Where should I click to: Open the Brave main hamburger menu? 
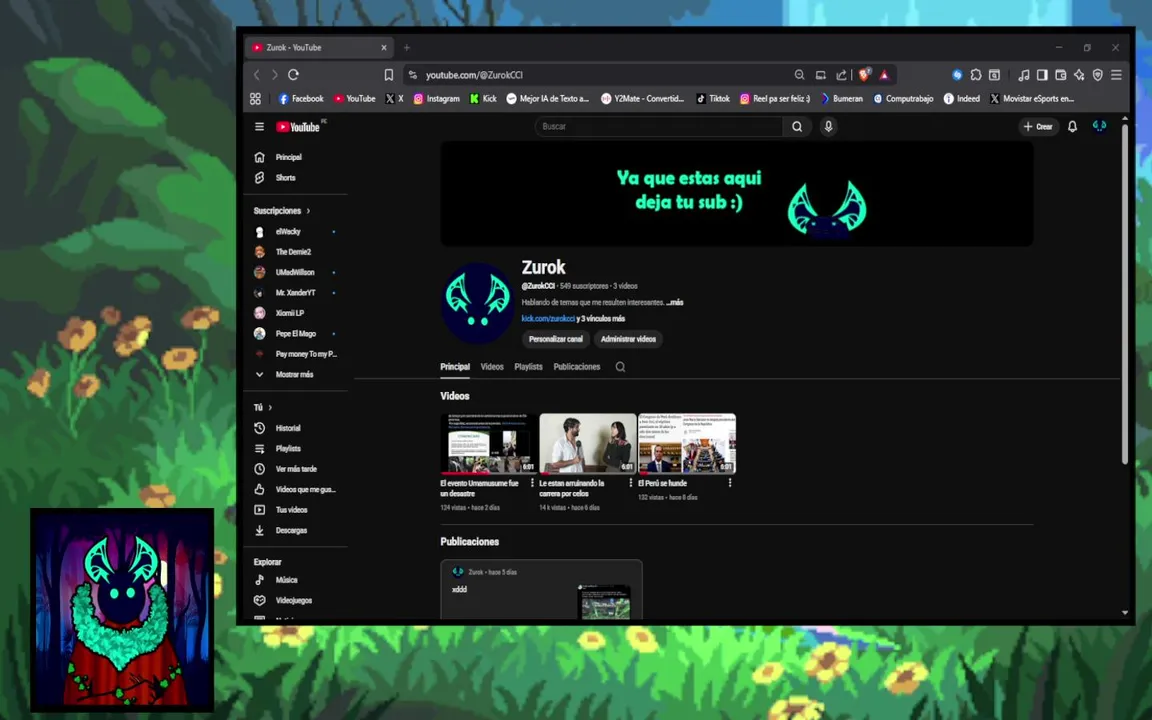coord(1116,75)
